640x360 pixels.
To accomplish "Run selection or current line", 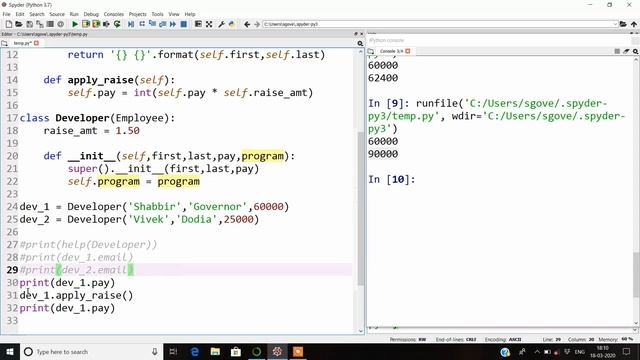I will tap(107, 24).
